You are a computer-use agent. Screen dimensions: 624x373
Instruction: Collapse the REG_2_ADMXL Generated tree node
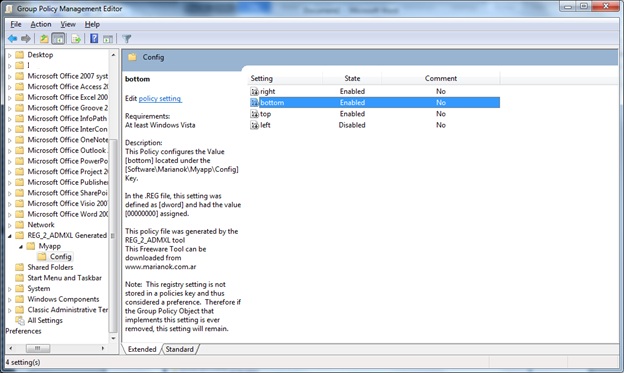[10, 236]
